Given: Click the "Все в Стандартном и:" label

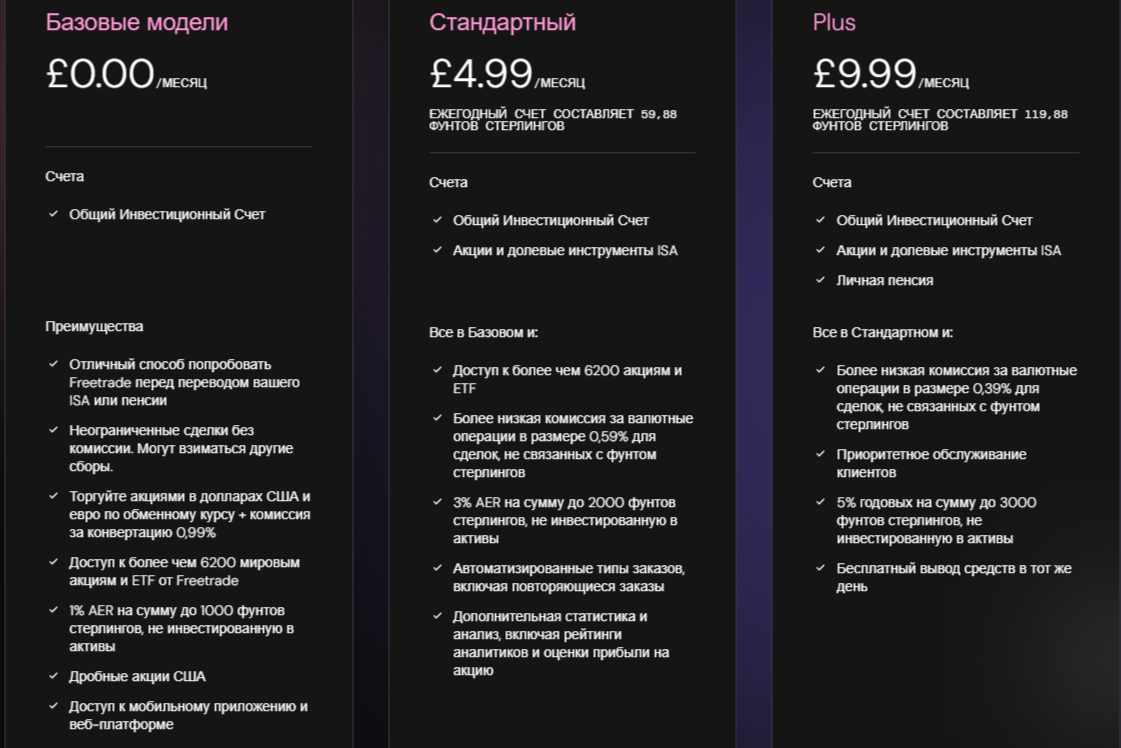Looking at the screenshot, I should coord(882,333).
